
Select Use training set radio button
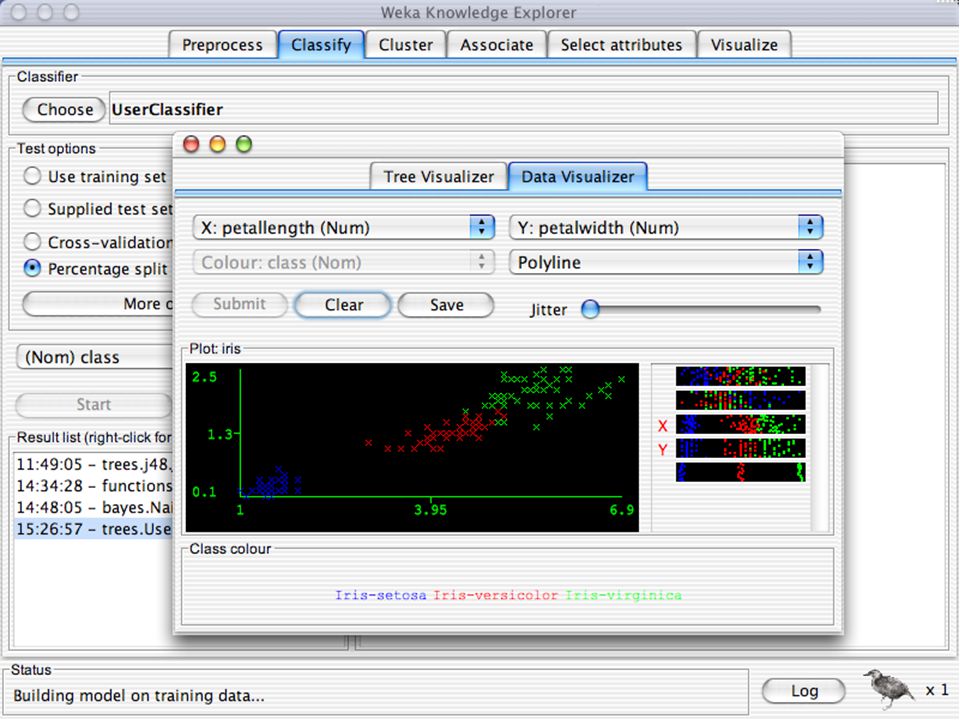[x=32, y=176]
